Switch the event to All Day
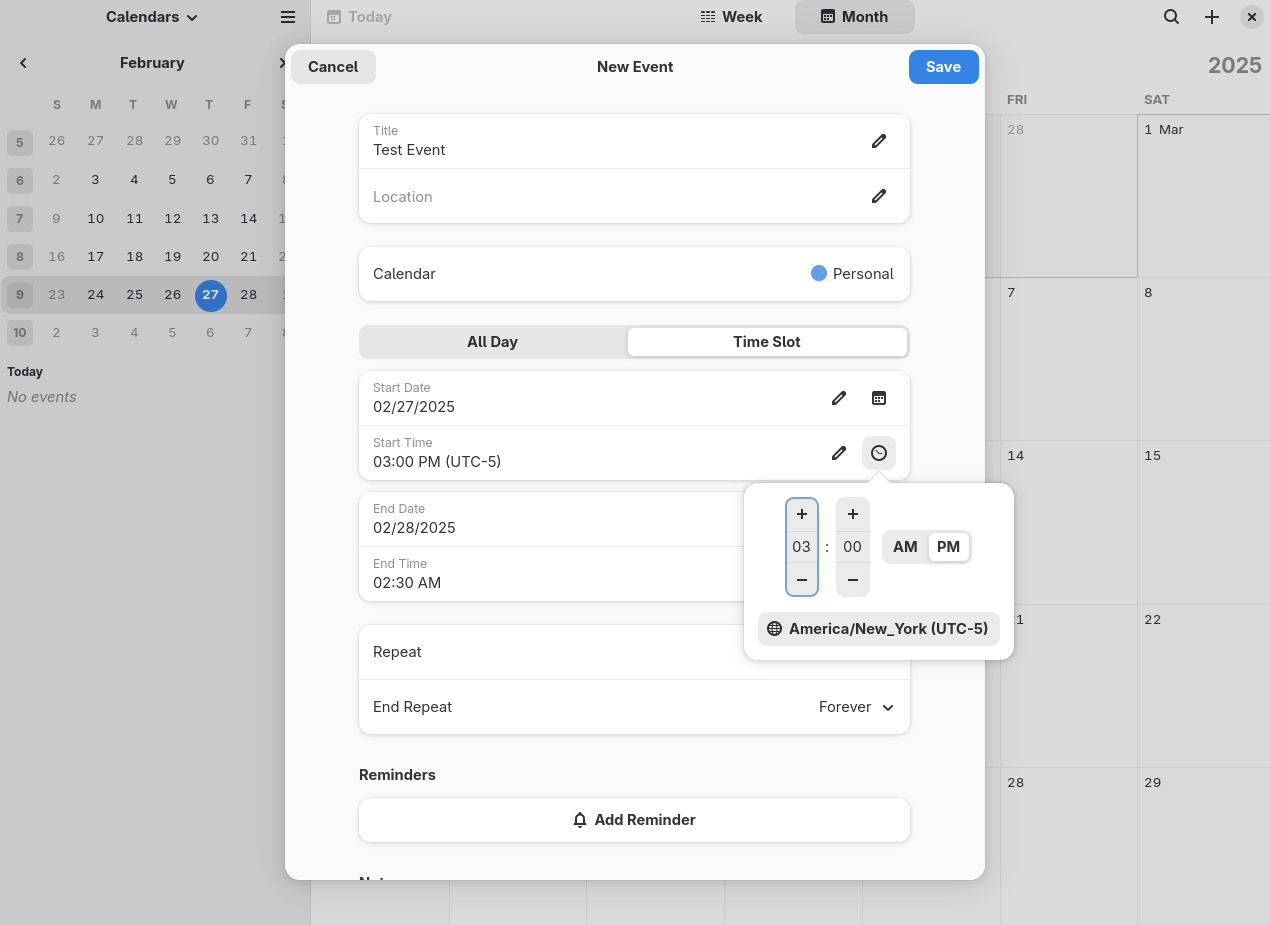The image size is (1270, 925). 492,341
